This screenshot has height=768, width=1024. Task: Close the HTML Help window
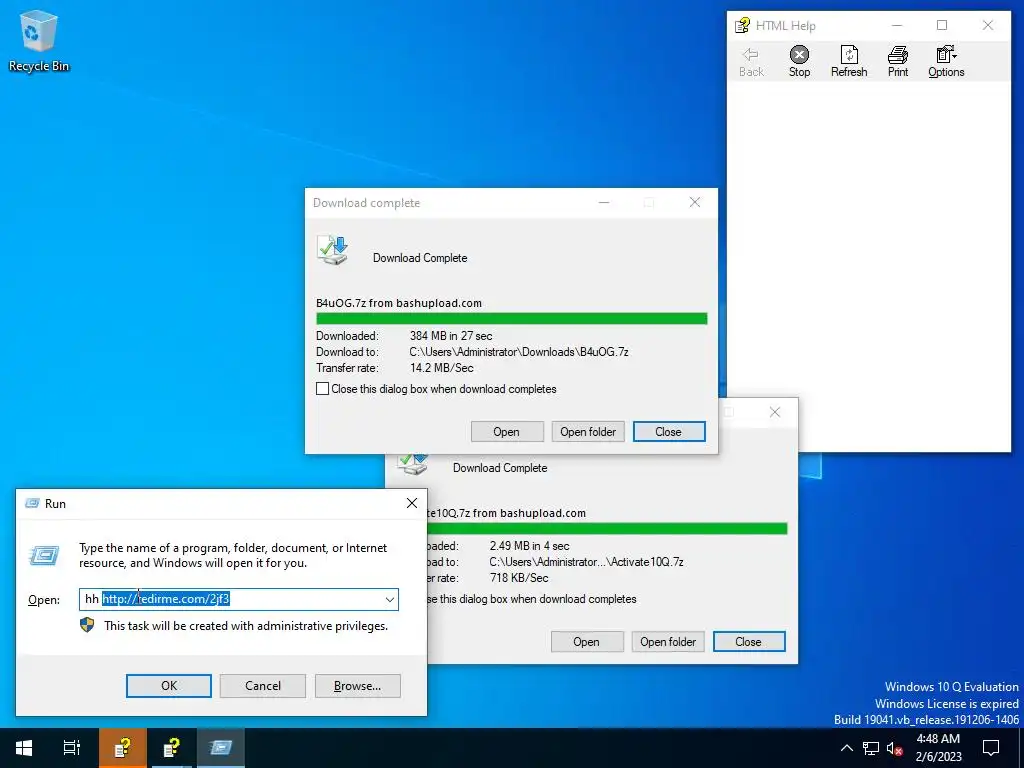988,25
